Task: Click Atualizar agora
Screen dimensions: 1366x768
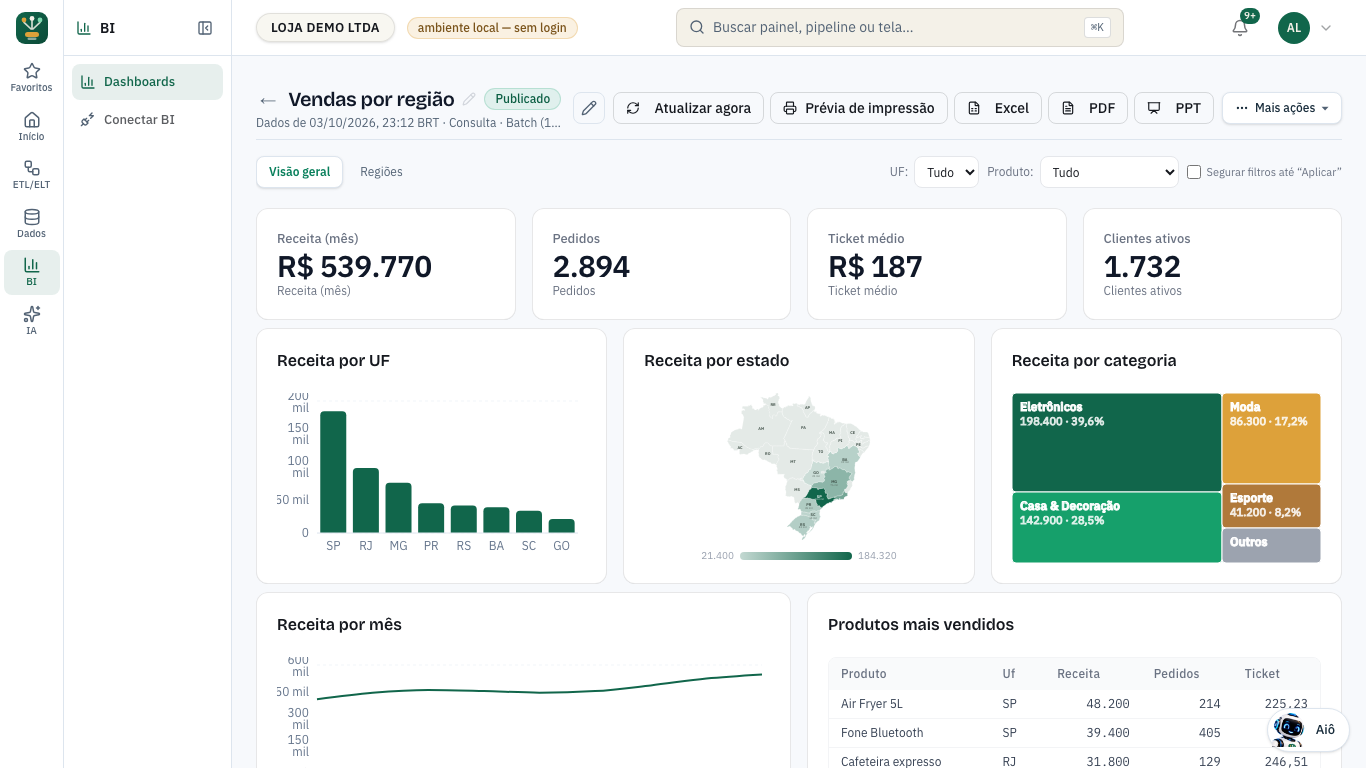Action: click(x=689, y=108)
